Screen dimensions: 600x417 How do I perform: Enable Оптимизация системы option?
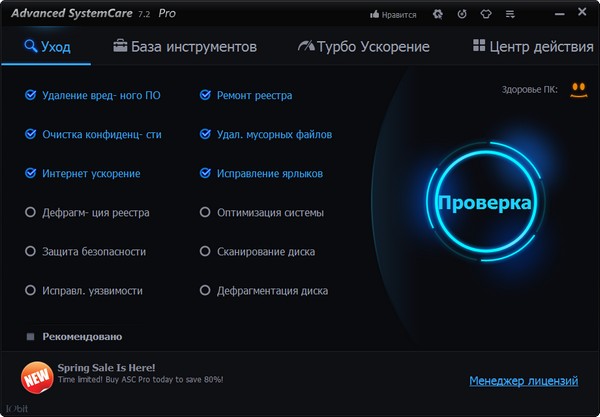tap(205, 212)
